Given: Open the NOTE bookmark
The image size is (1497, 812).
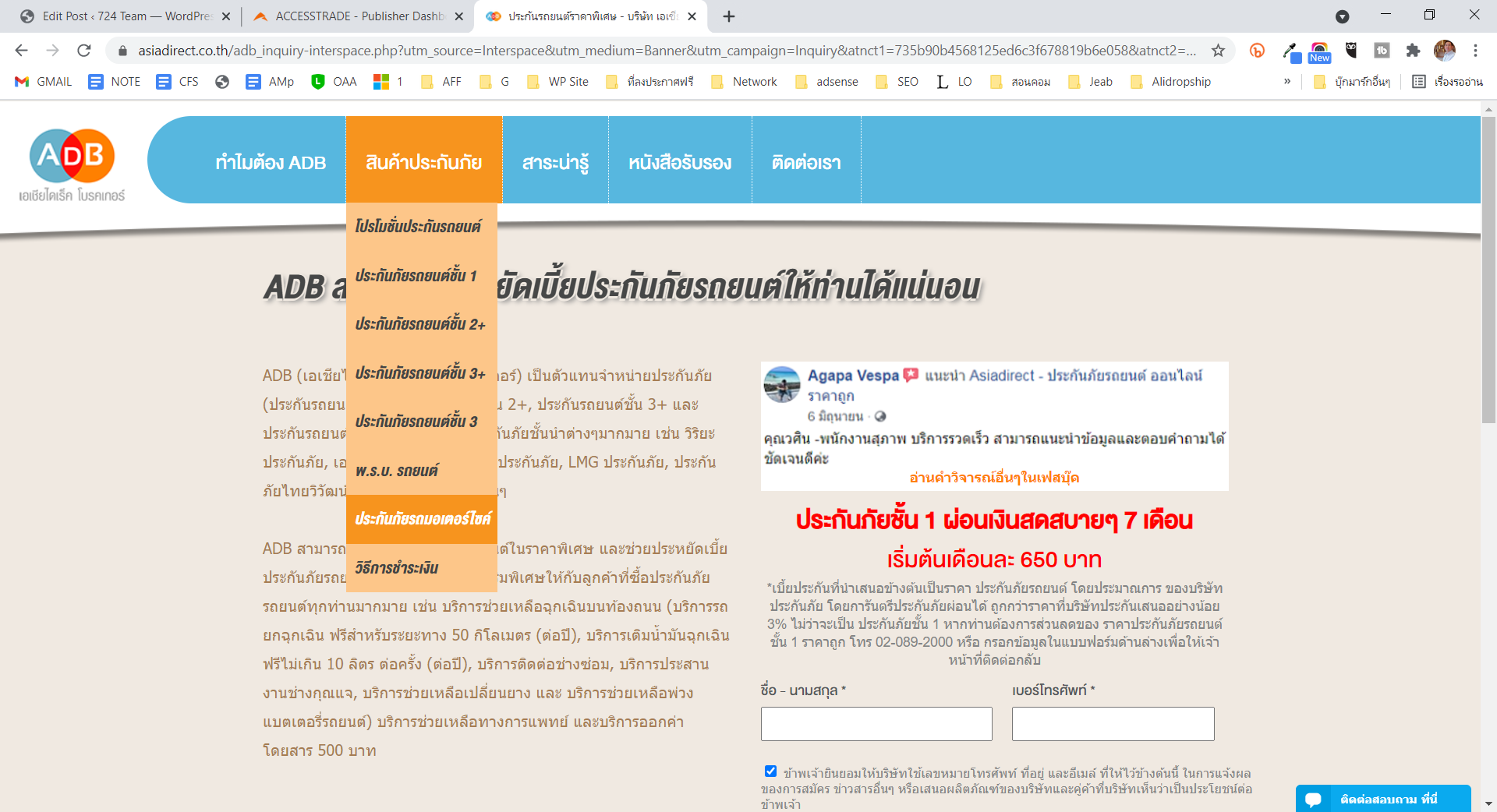Looking at the screenshot, I should (x=115, y=82).
